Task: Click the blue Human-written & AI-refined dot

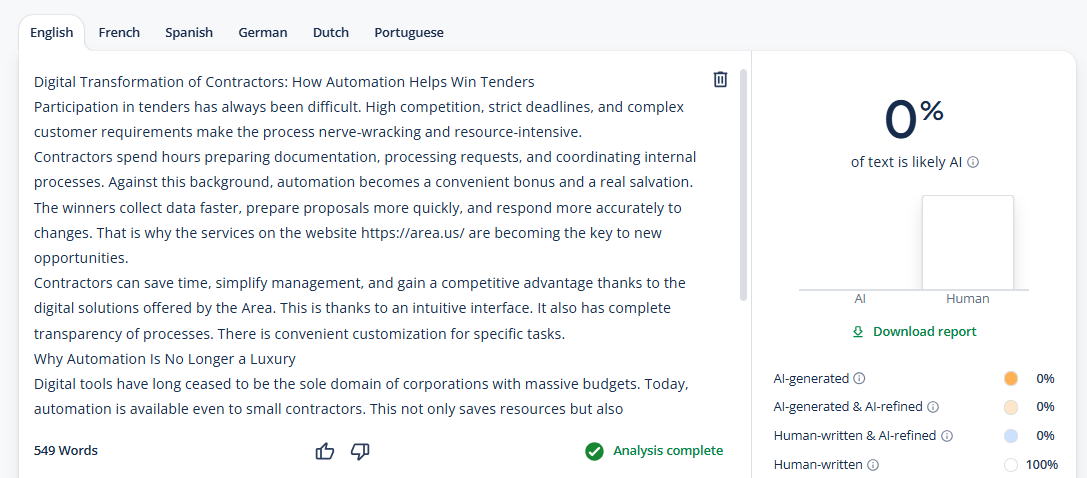Action: coord(1011,436)
